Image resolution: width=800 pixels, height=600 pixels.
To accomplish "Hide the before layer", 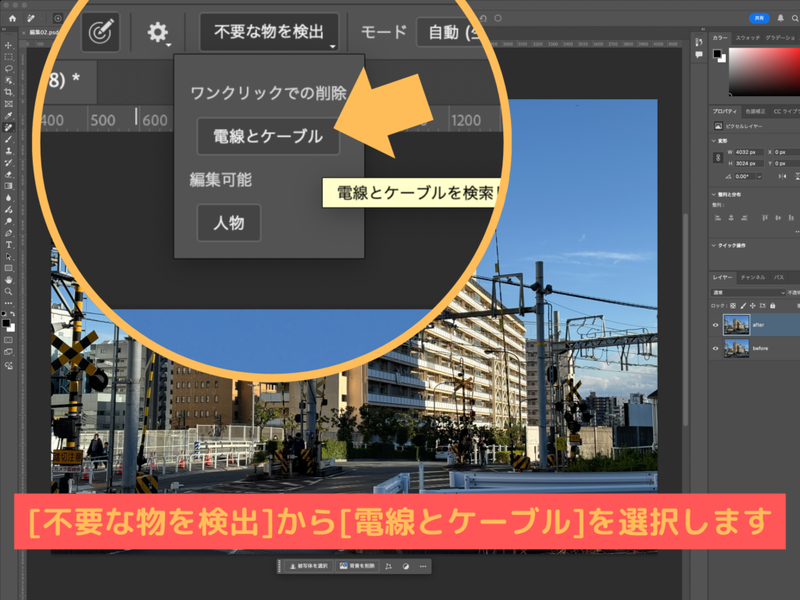I will (x=715, y=348).
